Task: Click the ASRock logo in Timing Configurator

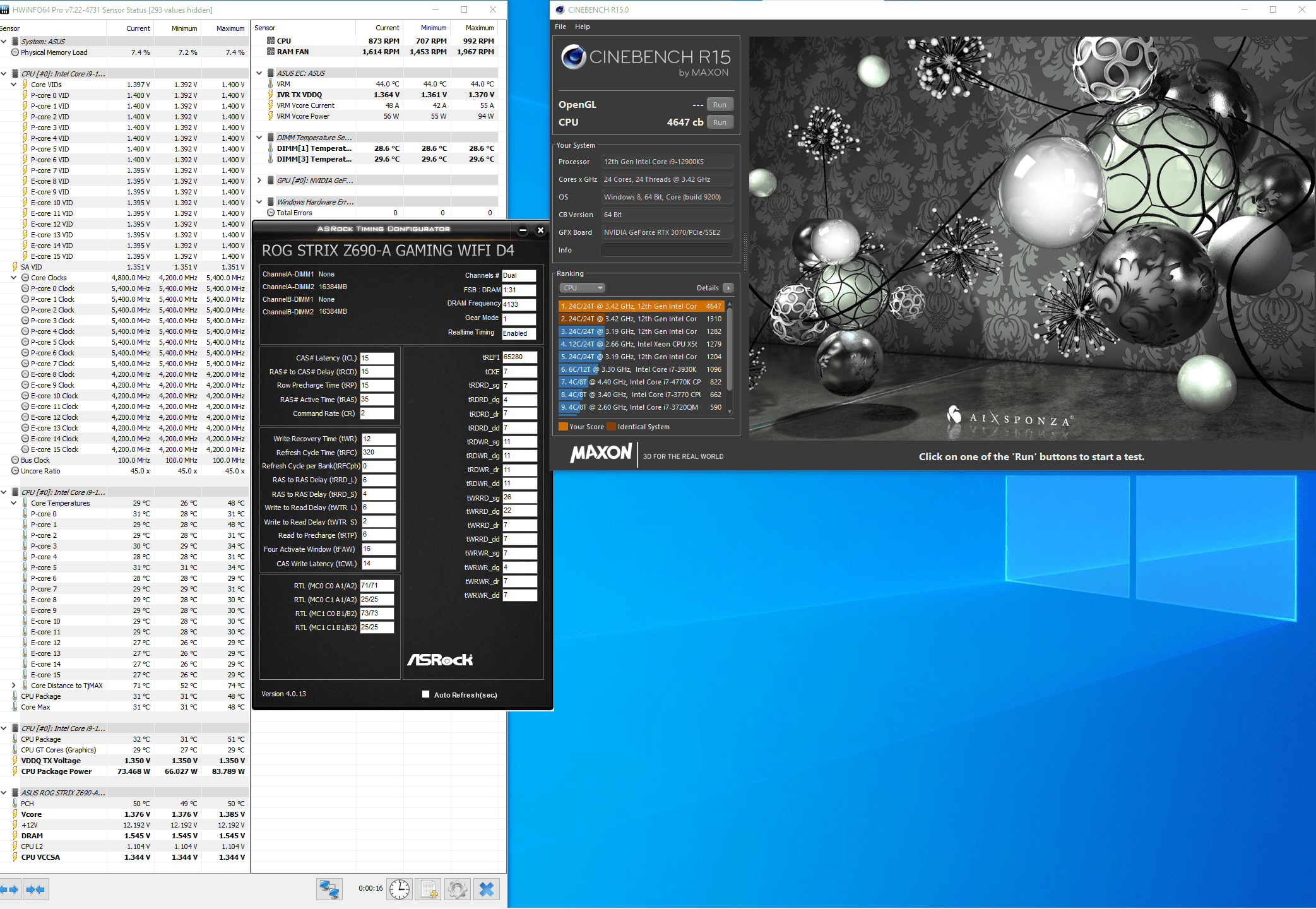Action: coord(440,660)
